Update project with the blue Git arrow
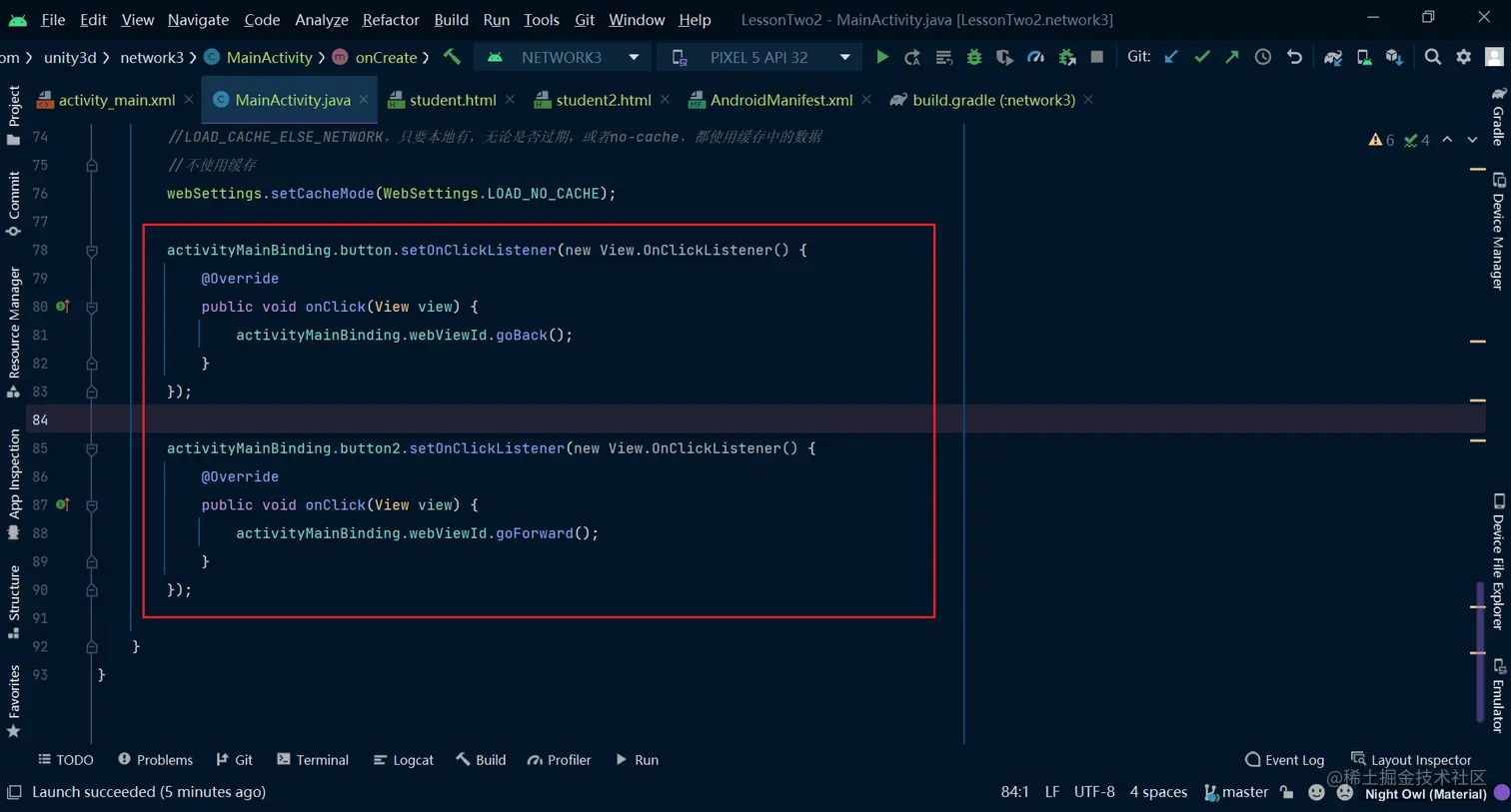Screen dimensions: 1511x812 pos(1171,57)
